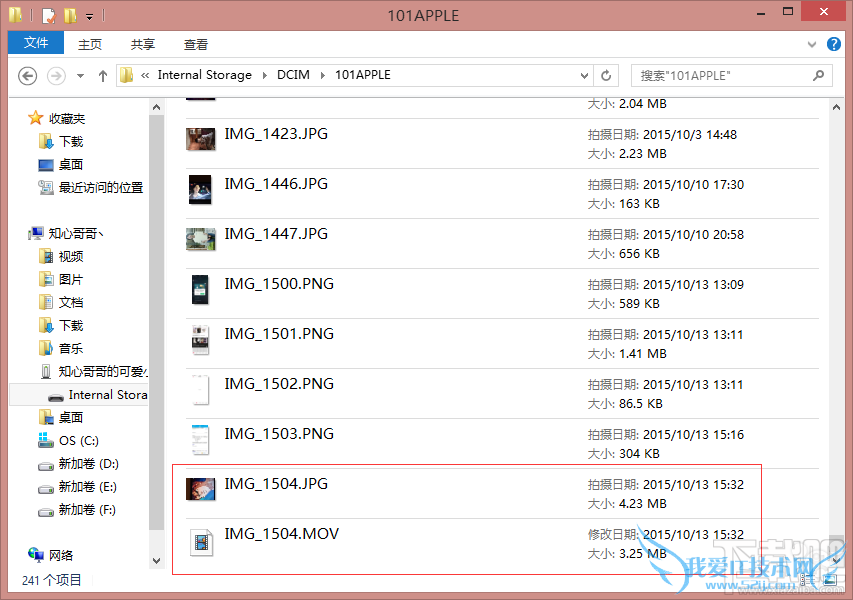Open the OS (C:) drive

69,441
